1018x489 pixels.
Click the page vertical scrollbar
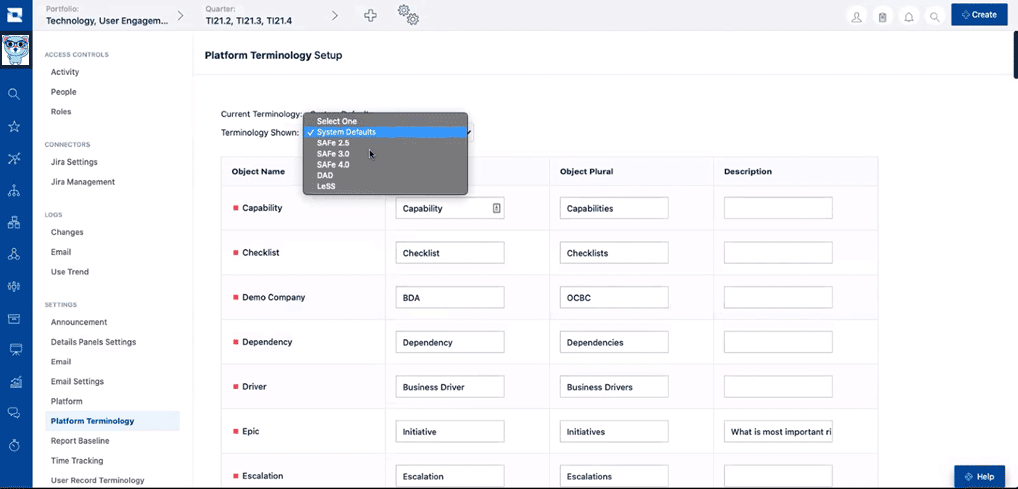tap(1015, 54)
